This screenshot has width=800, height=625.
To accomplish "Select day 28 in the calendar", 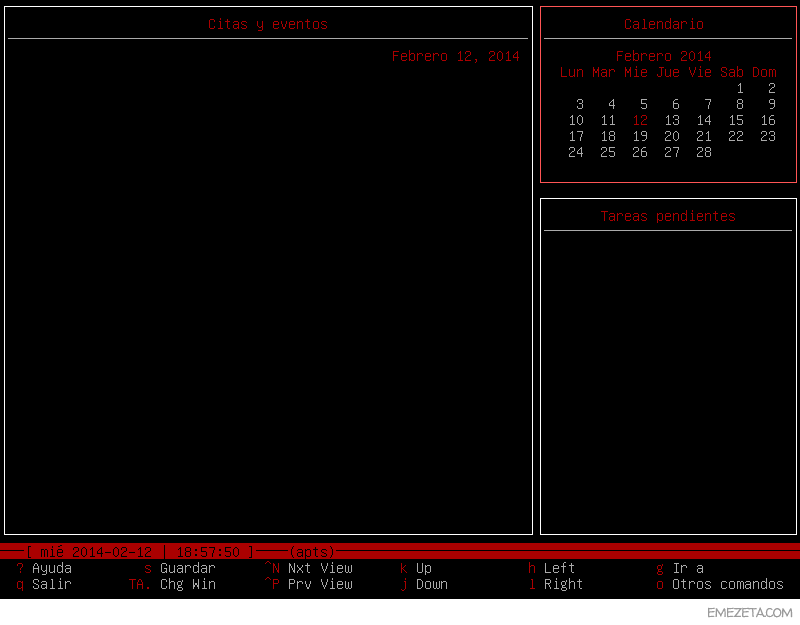I will pyautogui.click(x=704, y=153).
